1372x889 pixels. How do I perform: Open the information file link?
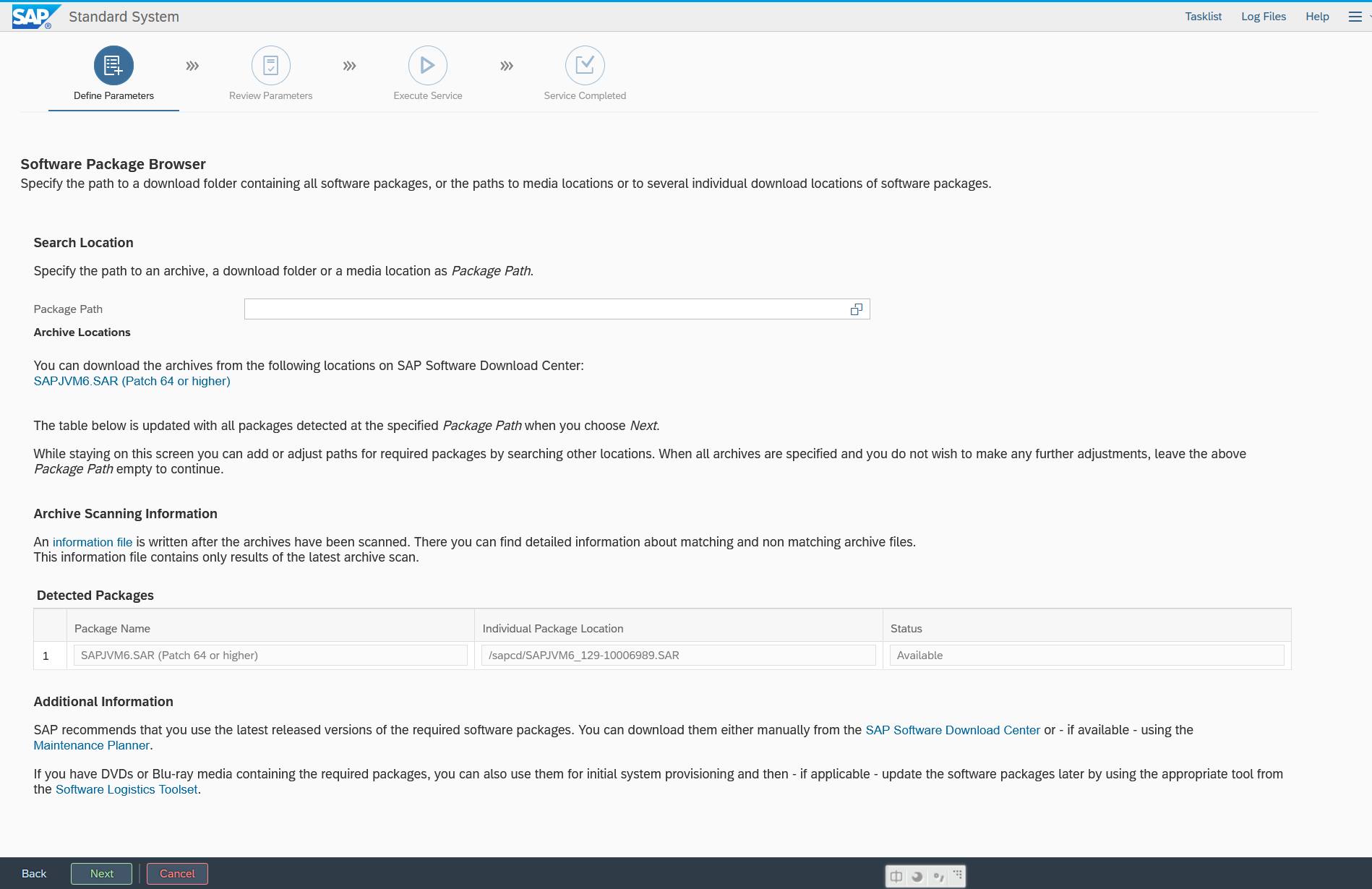tap(93, 542)
